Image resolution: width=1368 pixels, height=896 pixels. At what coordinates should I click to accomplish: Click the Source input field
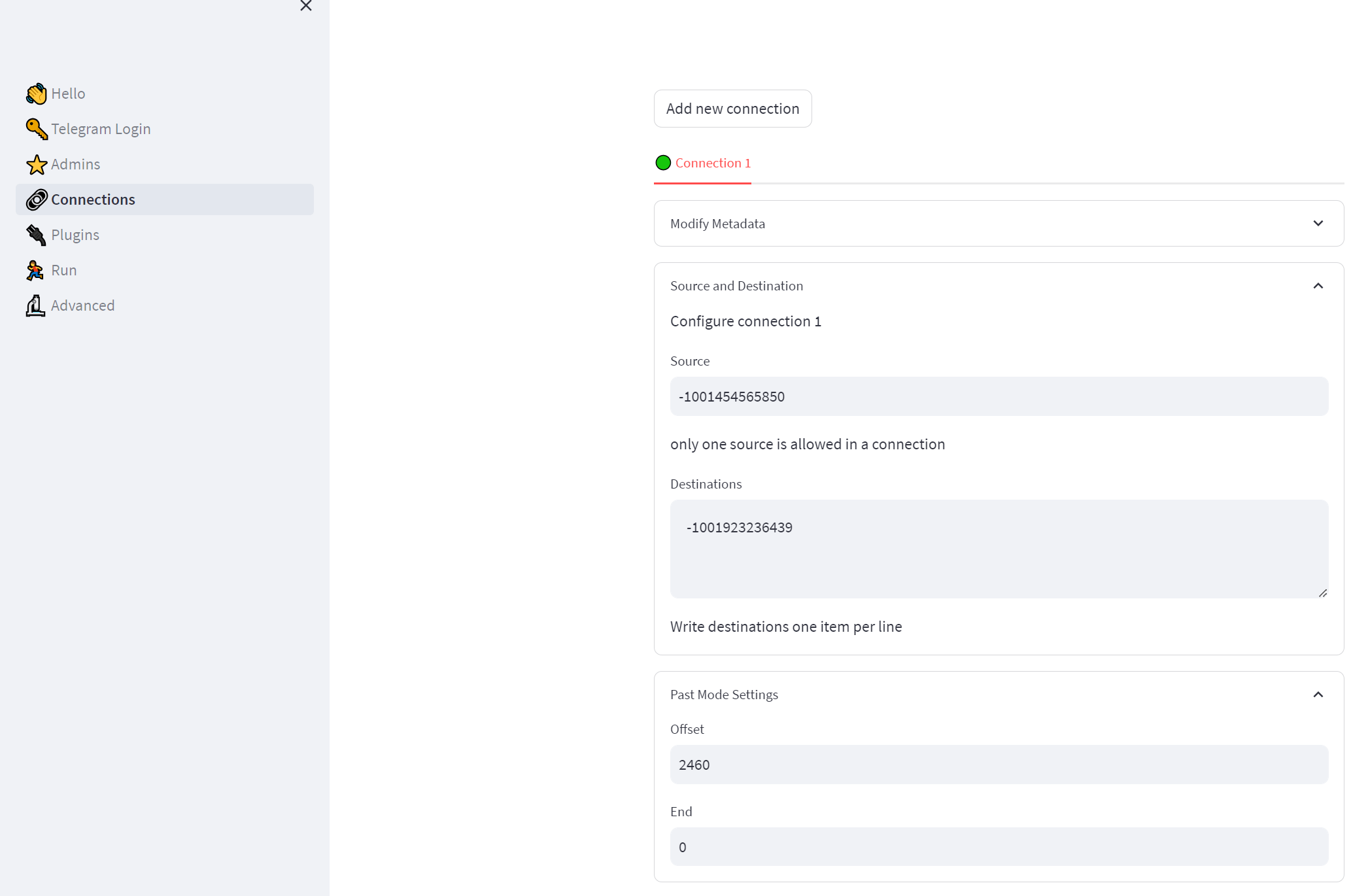click(x=998, y=396)
